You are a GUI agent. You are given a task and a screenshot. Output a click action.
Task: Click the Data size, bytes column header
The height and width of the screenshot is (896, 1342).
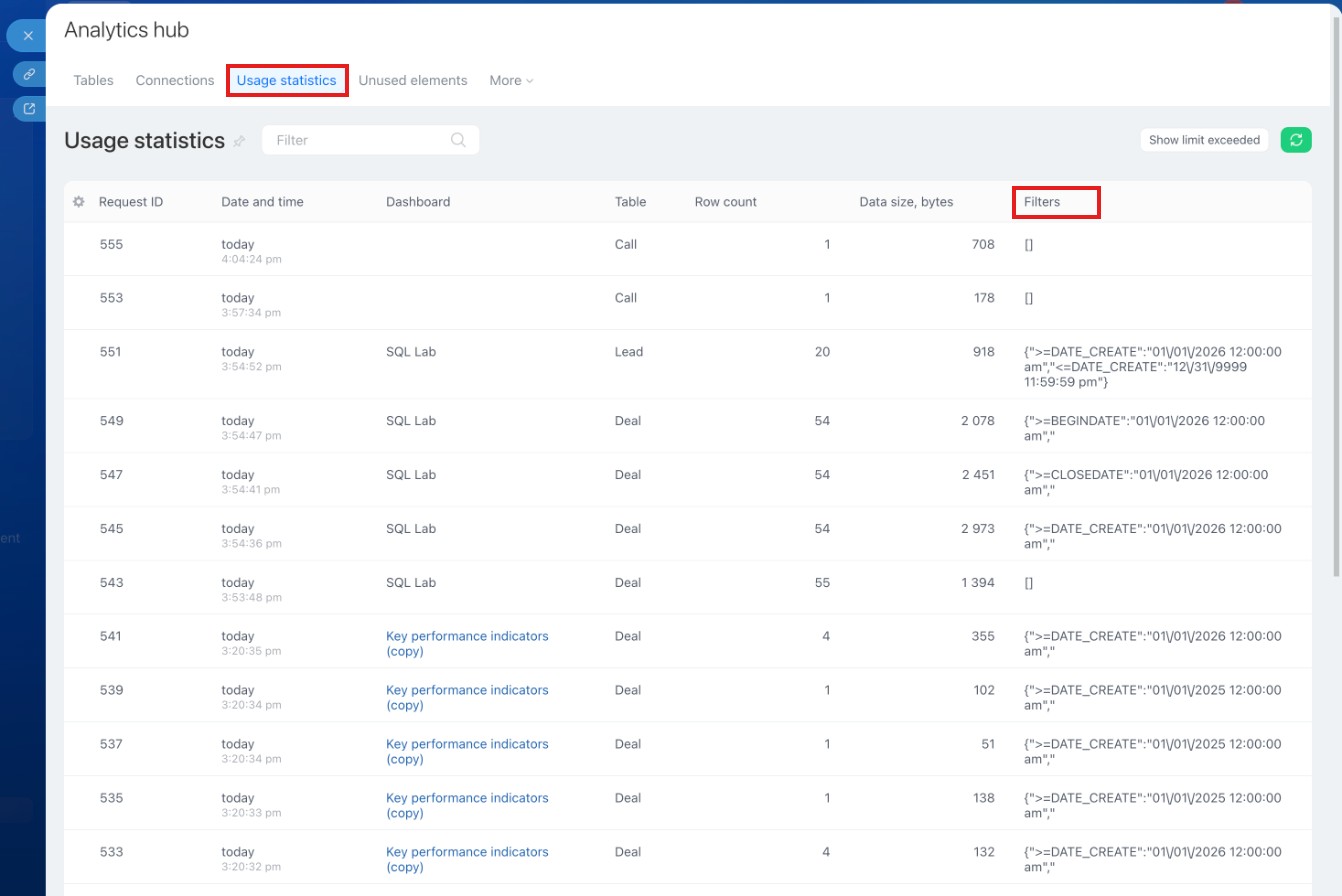(906, 202)
